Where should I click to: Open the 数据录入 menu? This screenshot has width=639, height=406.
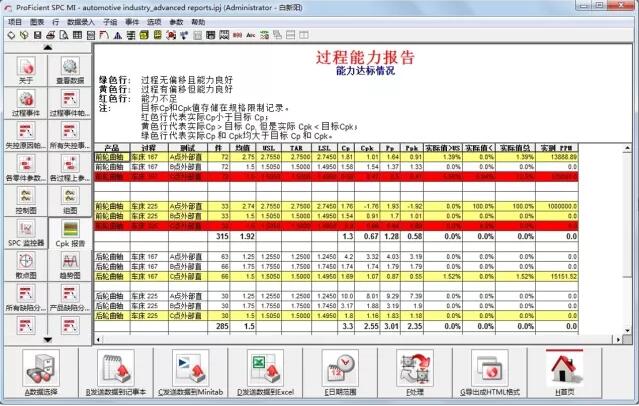(80, 22)
